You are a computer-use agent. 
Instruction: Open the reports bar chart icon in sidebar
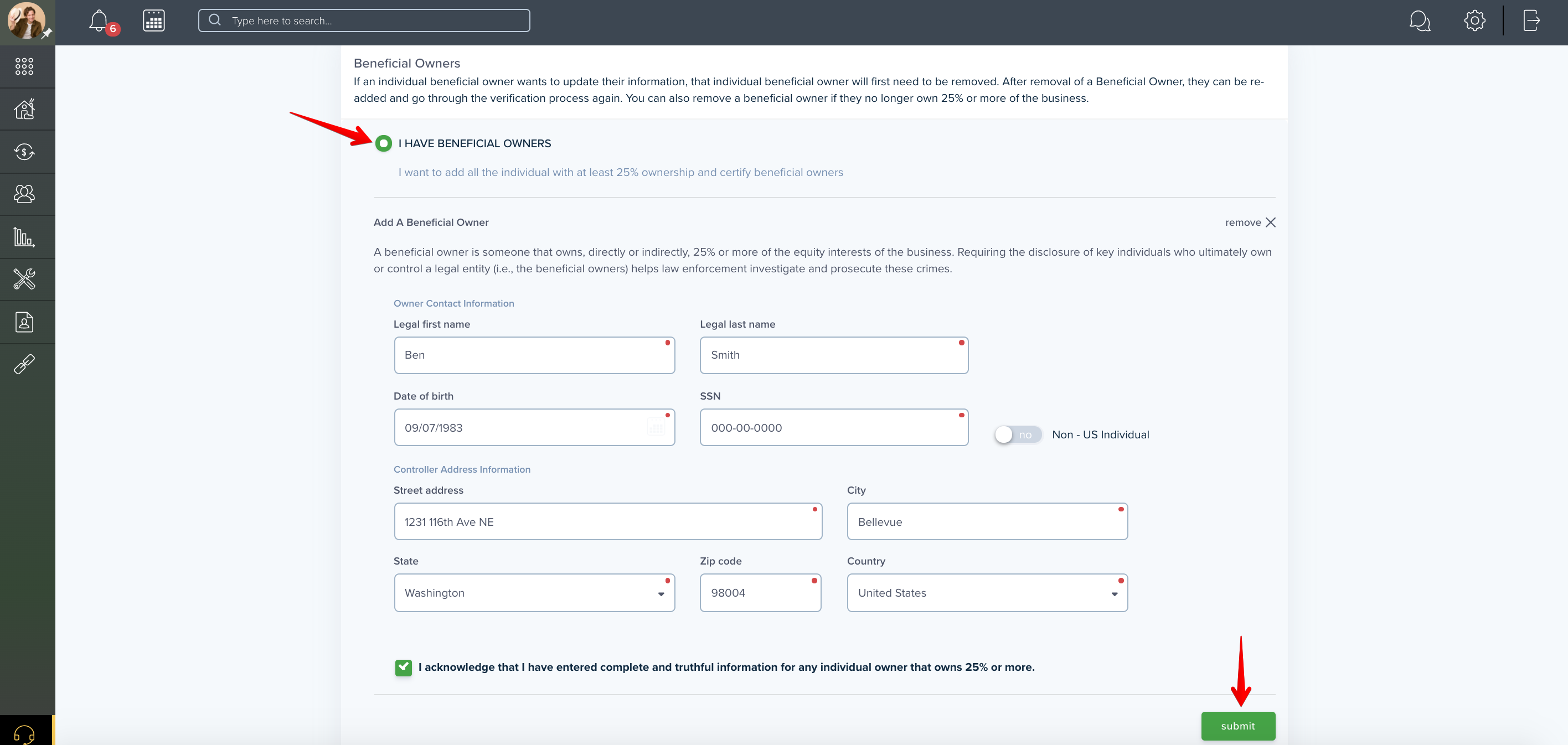tap(24, 237)
